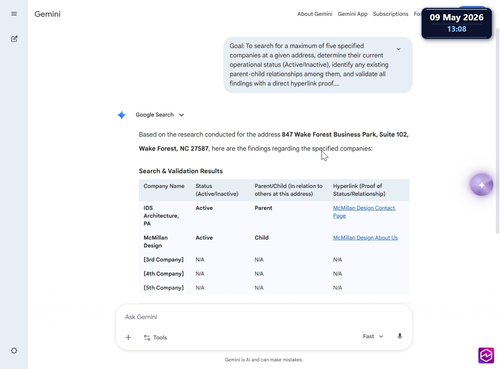
Task: Open McMillan Design Contact Page link
Action: 364,212
